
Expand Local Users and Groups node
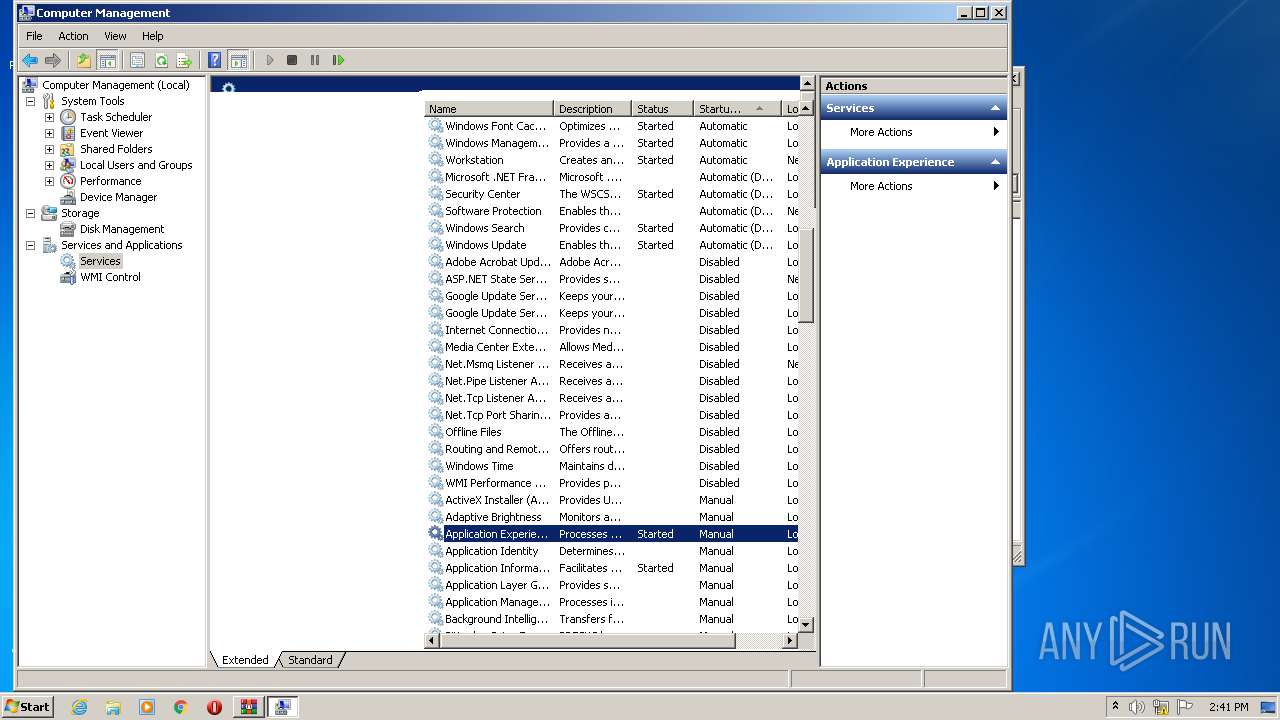[x=49, y=165]
